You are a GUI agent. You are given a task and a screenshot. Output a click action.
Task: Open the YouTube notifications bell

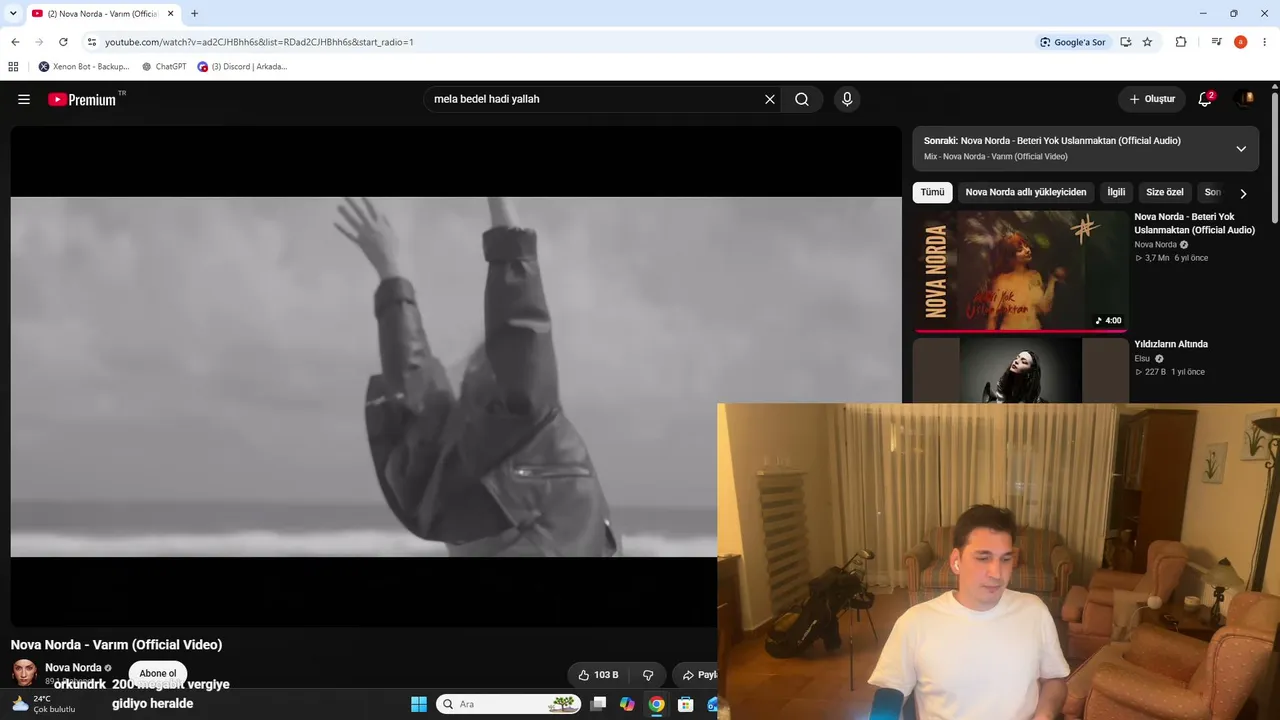point(1205,99)
